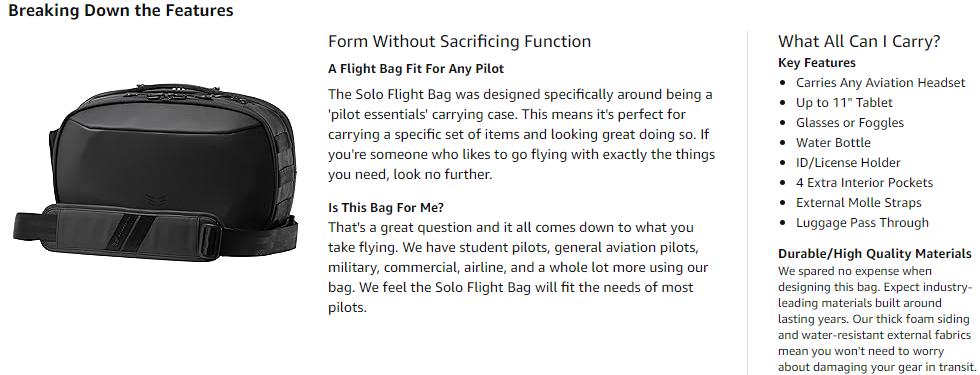
Task: Click paragraph starting 'The Solo Flight Bag'
Action: coord(521,134)
